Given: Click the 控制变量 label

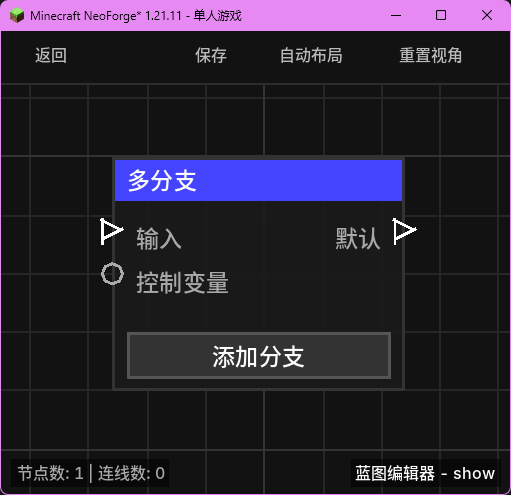Looking at the screenshot, I should [x=182, y=283].
